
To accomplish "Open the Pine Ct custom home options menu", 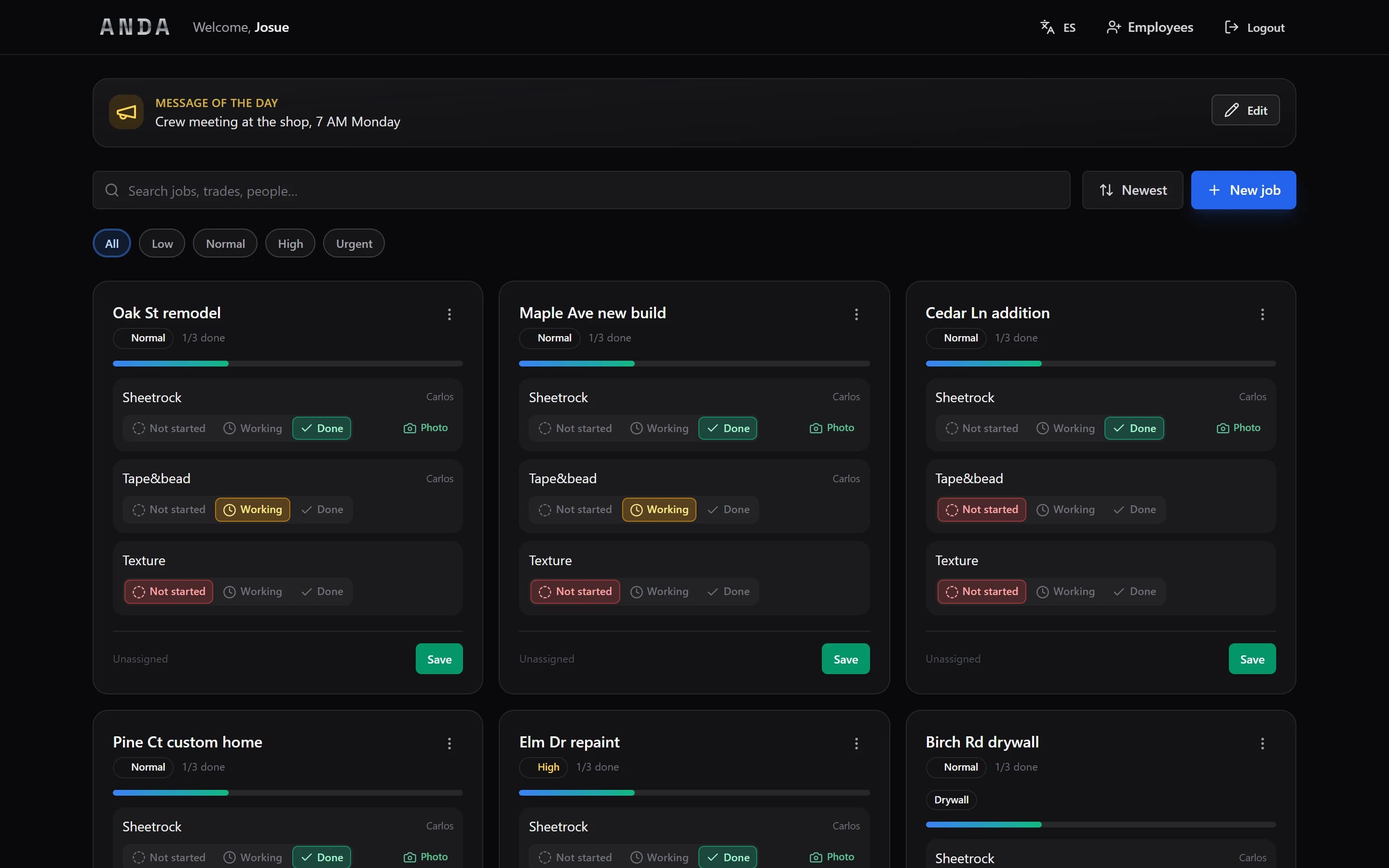I will tap(449, 744).
